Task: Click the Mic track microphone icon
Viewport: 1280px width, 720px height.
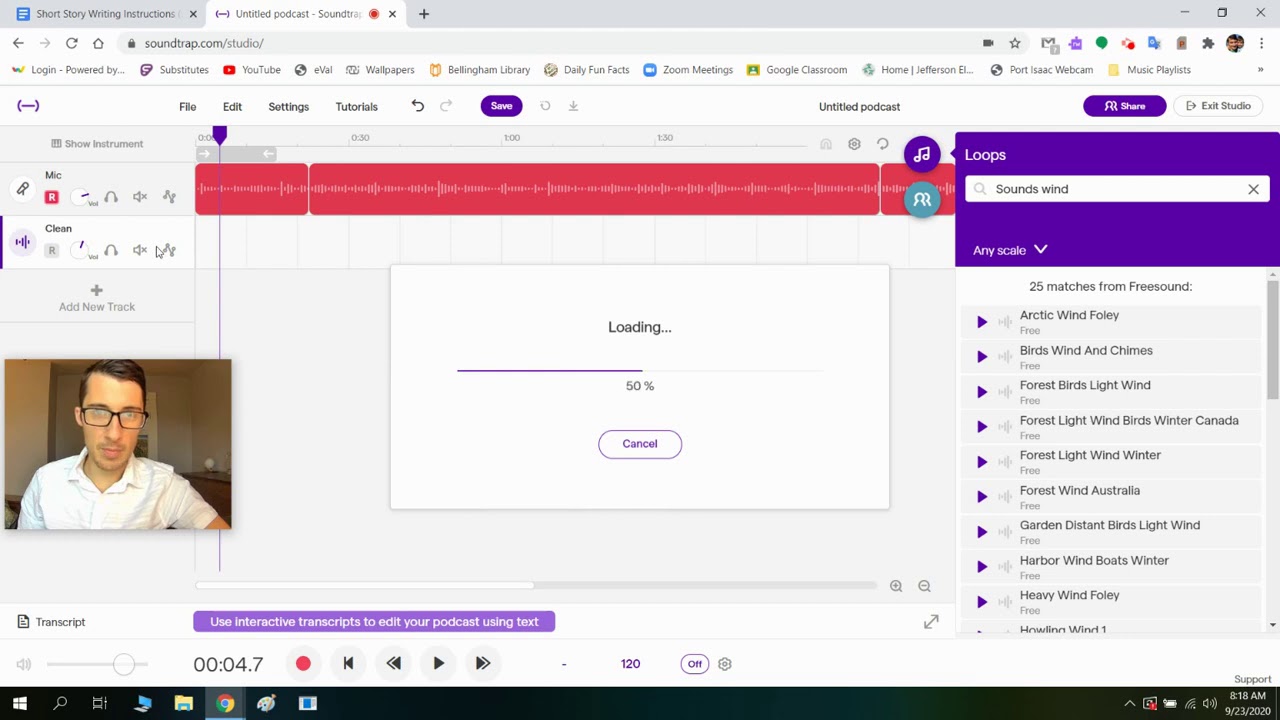Action: tap(22, 188)
